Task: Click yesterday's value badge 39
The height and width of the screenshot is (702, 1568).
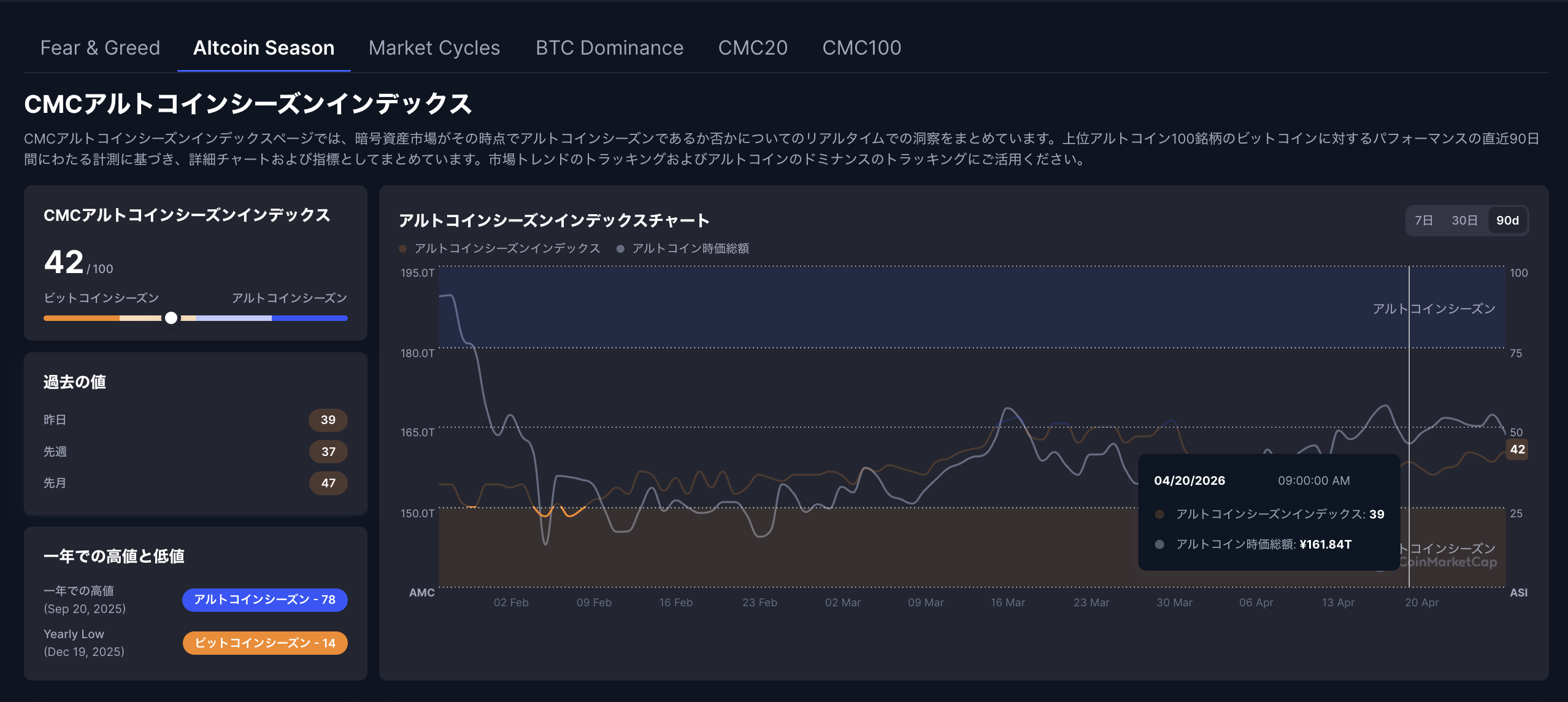Action: (328, 420)
